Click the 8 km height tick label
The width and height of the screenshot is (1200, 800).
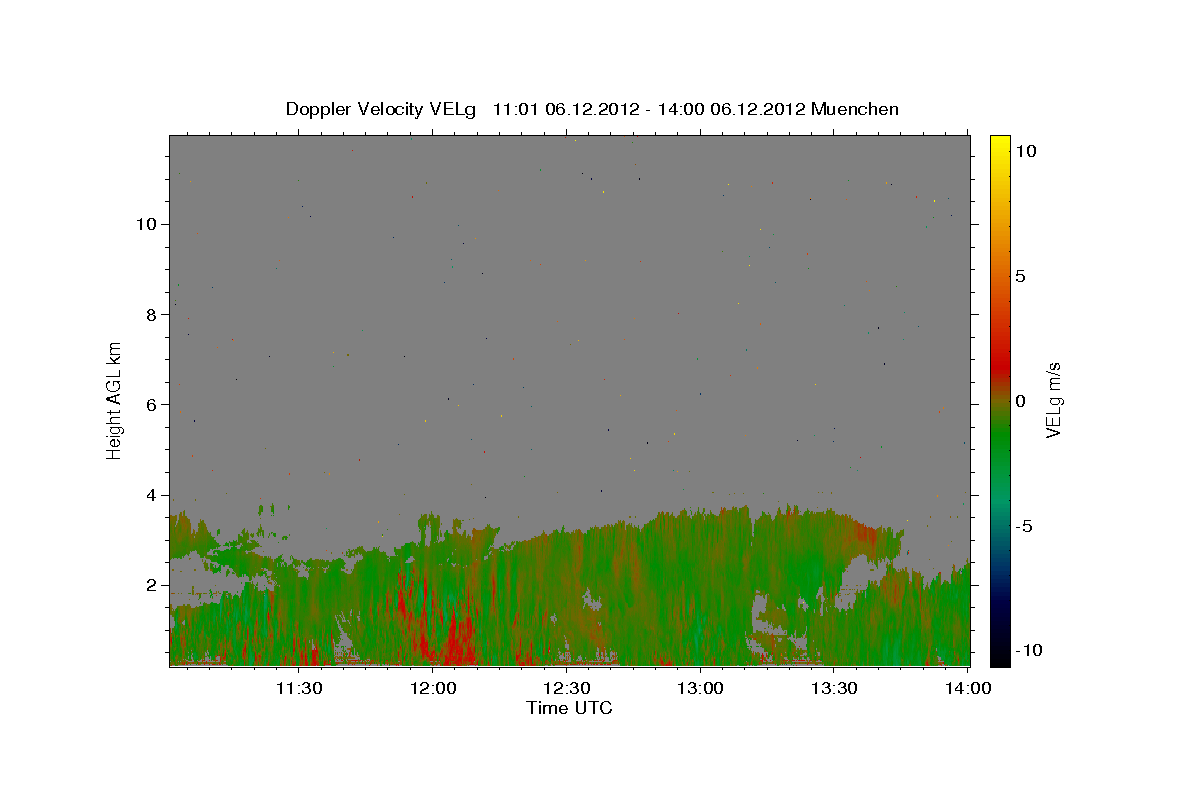152,314
